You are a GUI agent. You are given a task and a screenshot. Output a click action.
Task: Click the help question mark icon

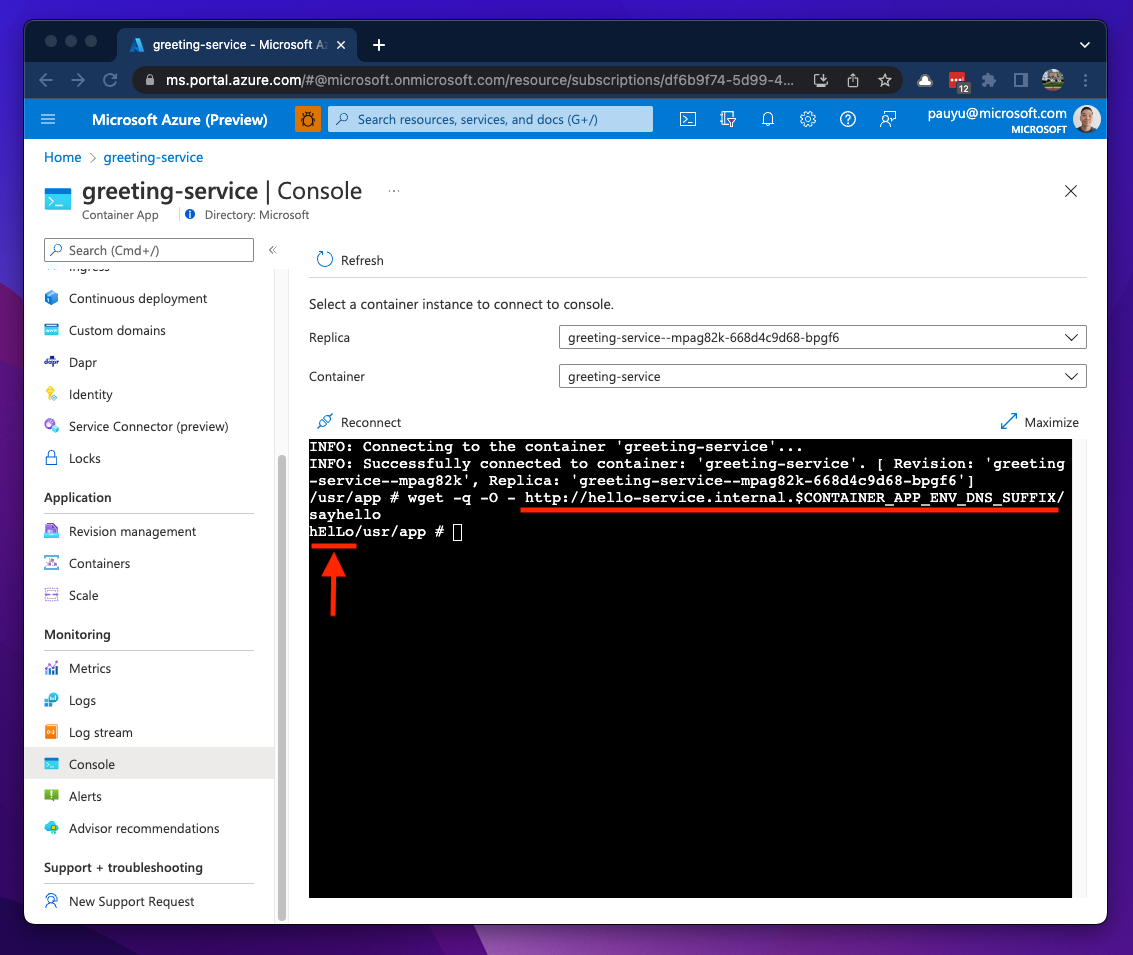[848, 119]
